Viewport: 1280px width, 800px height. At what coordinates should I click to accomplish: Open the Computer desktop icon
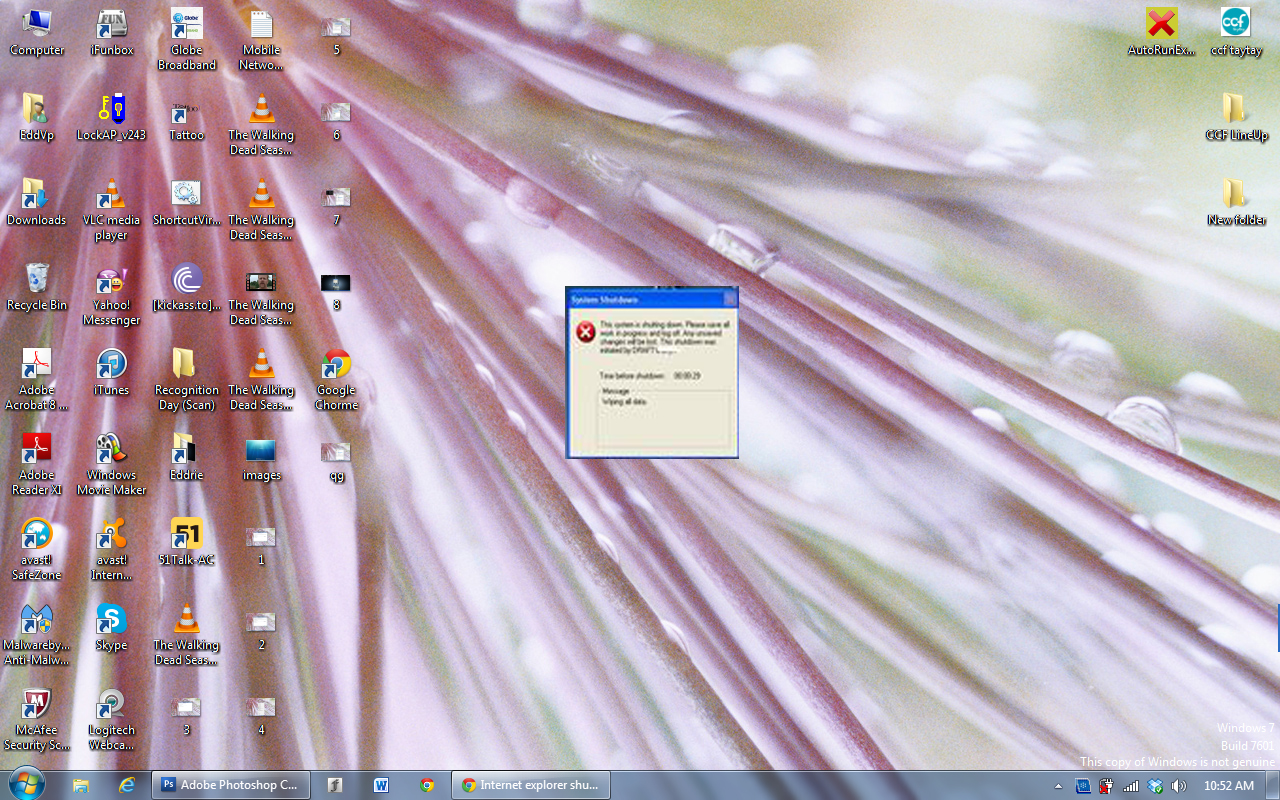36,32
